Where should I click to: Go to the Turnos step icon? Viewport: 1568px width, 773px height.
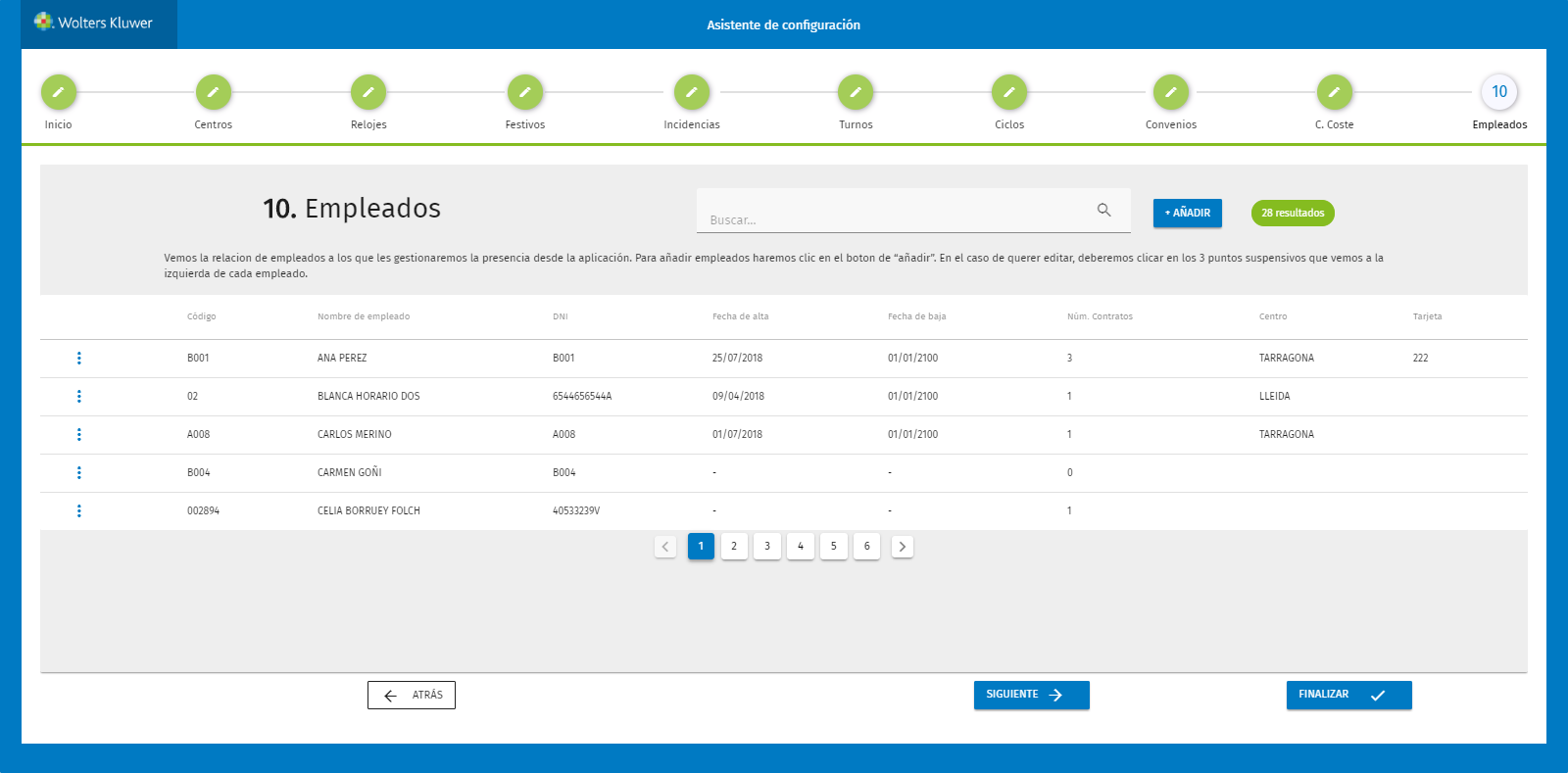tap(856, 92)
